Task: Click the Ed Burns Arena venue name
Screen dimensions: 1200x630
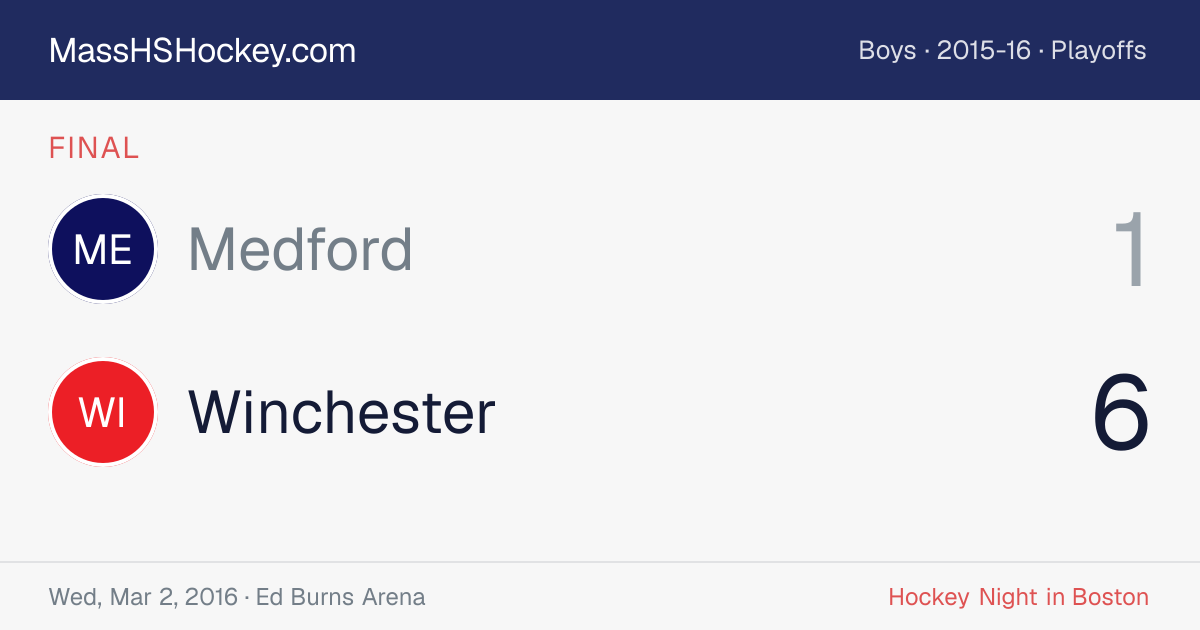Action: [340, 597]
